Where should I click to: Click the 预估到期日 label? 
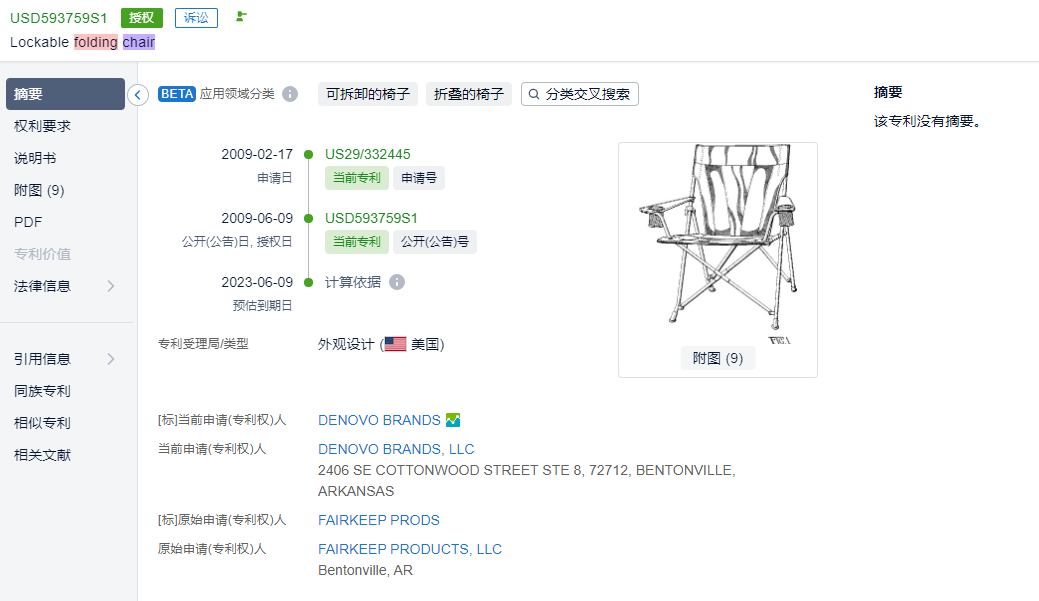point(262,305)
